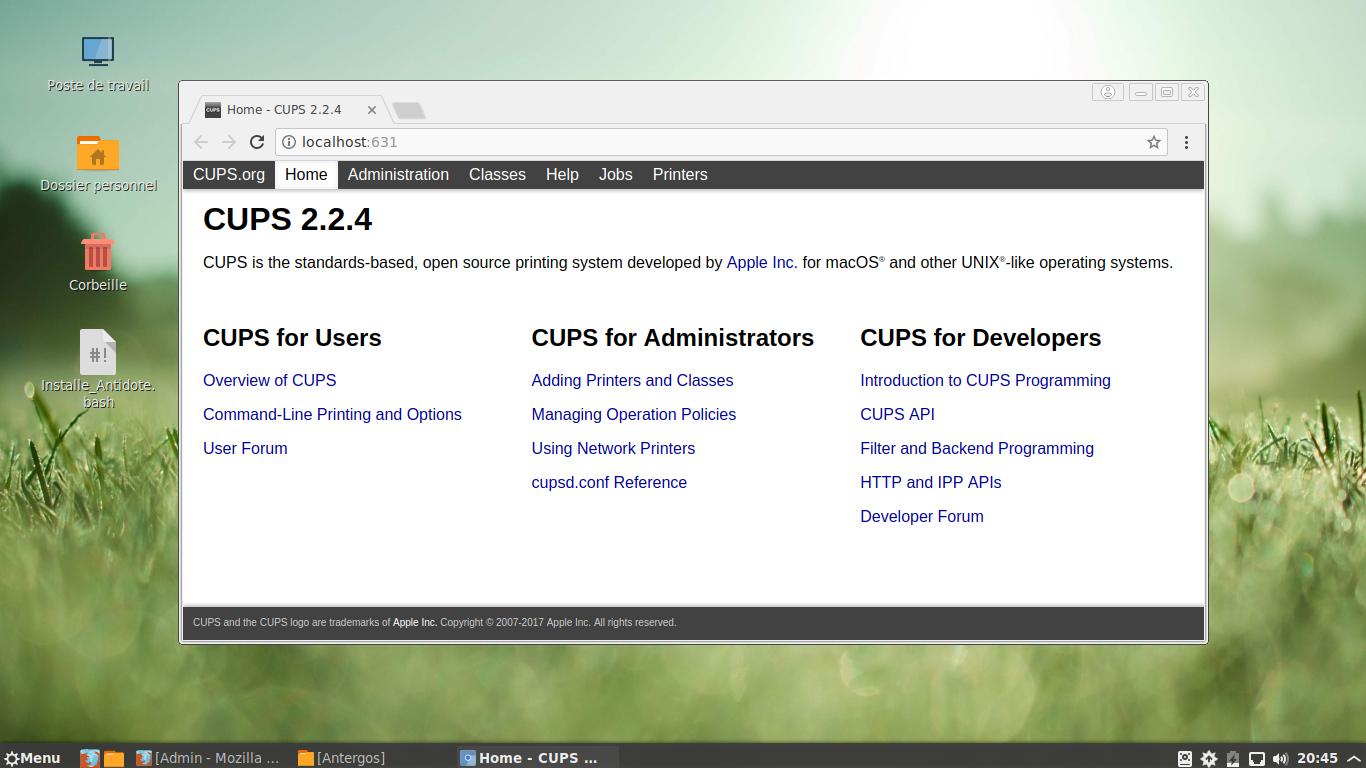Select Installe_Antidote.bash file on desktop
This screenshot has height=768, width=1366.
click(x=98, y=369)
